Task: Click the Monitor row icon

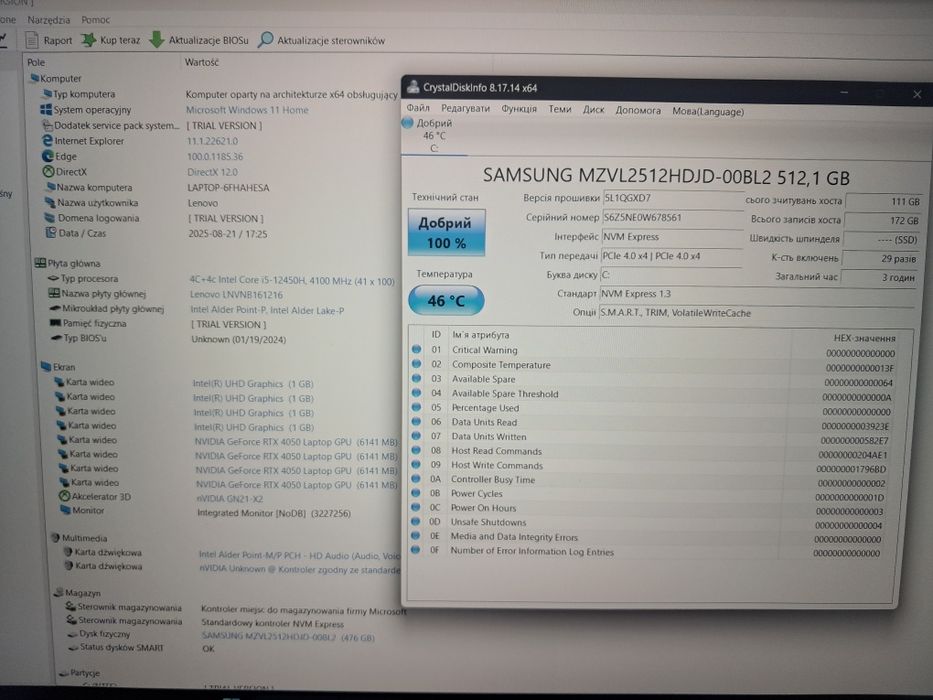Action: coord(65,510)
